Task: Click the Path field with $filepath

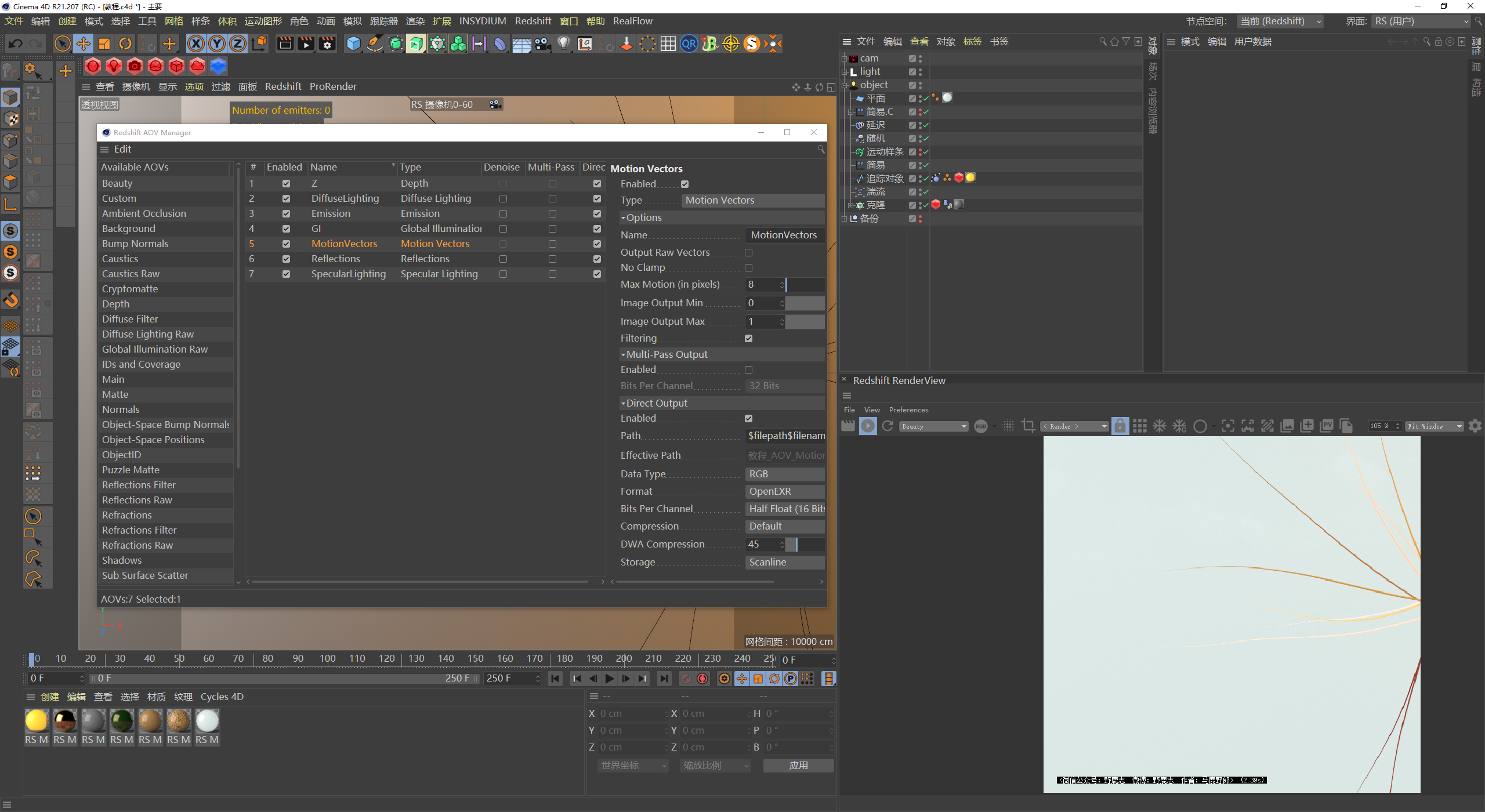Action: pos(785,436)
